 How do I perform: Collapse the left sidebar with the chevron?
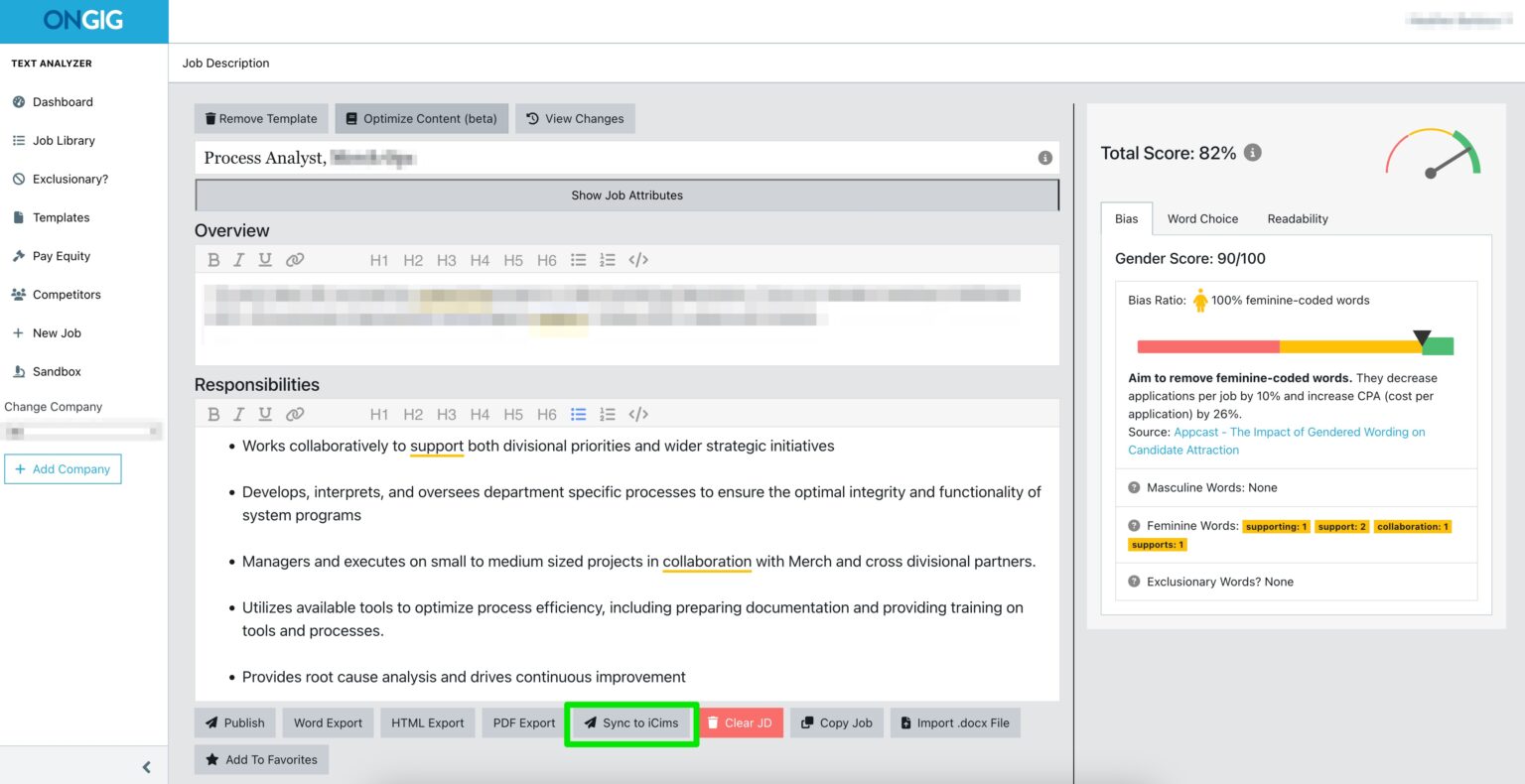click(146, 766)
